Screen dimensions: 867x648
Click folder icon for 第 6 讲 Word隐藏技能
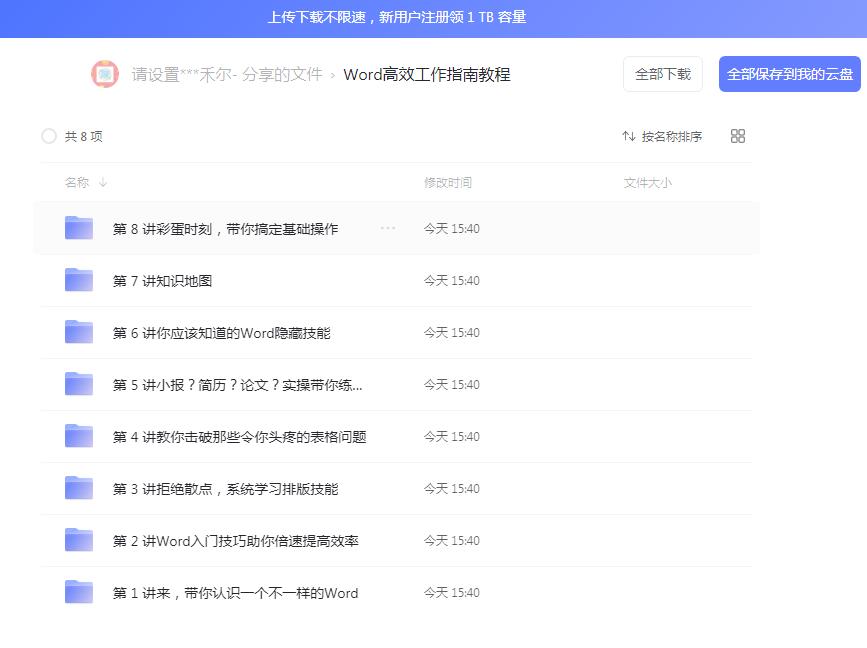(x=79, y=332)
